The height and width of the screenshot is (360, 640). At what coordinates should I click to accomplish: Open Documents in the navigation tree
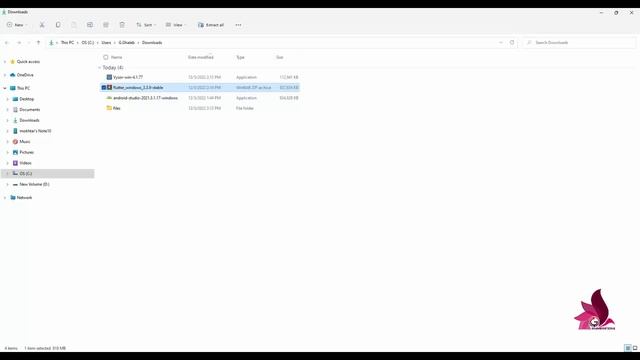coord(29,110)
